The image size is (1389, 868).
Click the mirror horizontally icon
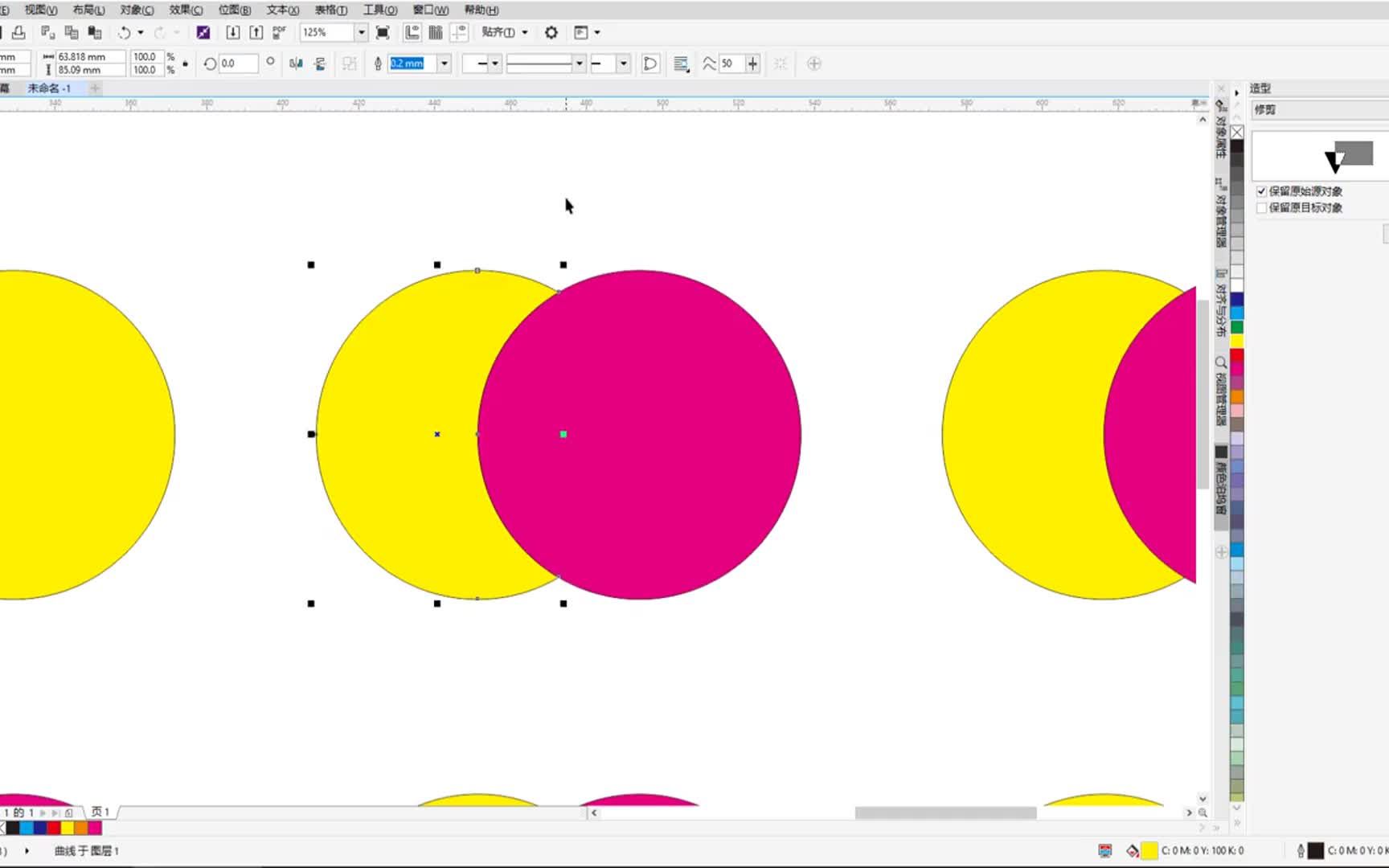296,63
